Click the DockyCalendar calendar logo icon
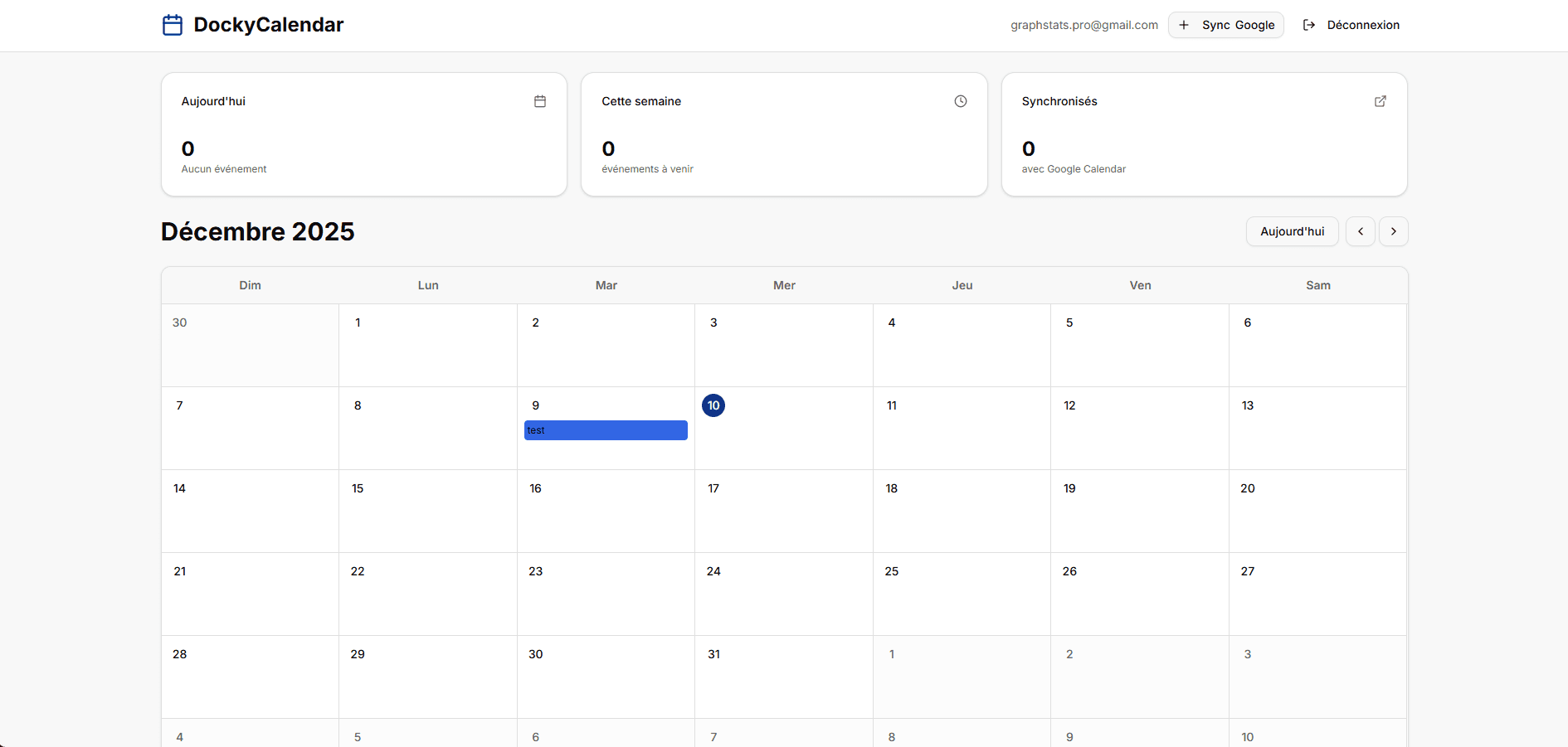Screen dimensions: 1568x747 coord(172,25)
